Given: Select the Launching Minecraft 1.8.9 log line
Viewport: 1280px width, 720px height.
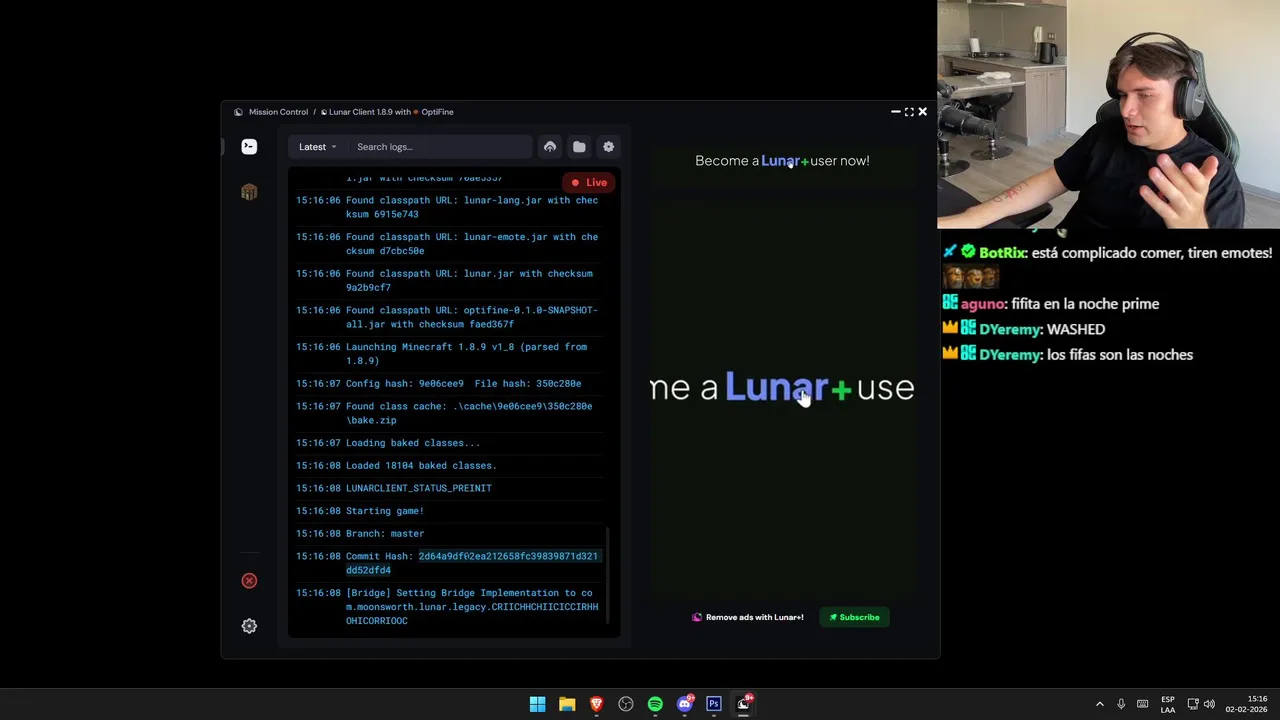Looking at the screenshot, I should 447,354.
